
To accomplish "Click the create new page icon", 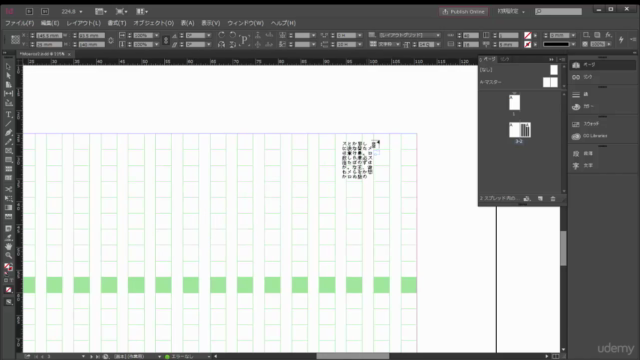I will tap(540, 198).
